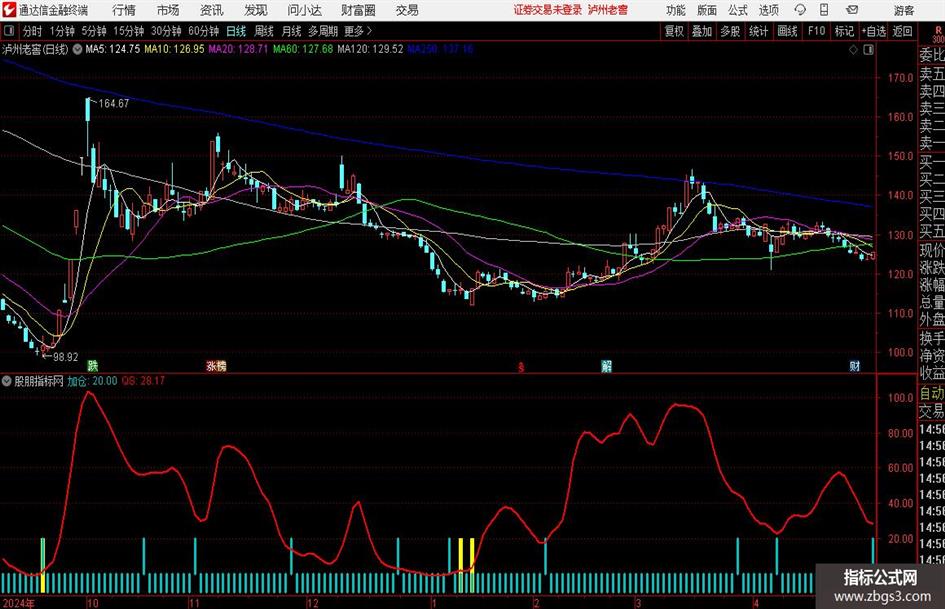Open the 画线 drawing tools
This screenshot has width=945, height=609.
coord(788,31)
